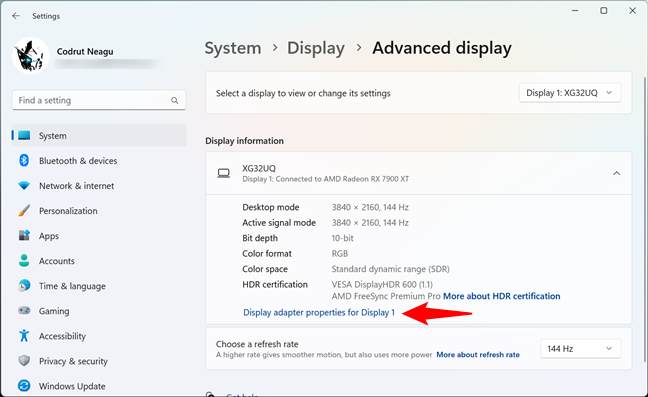Click the Active signal mode label

(279, 223)
